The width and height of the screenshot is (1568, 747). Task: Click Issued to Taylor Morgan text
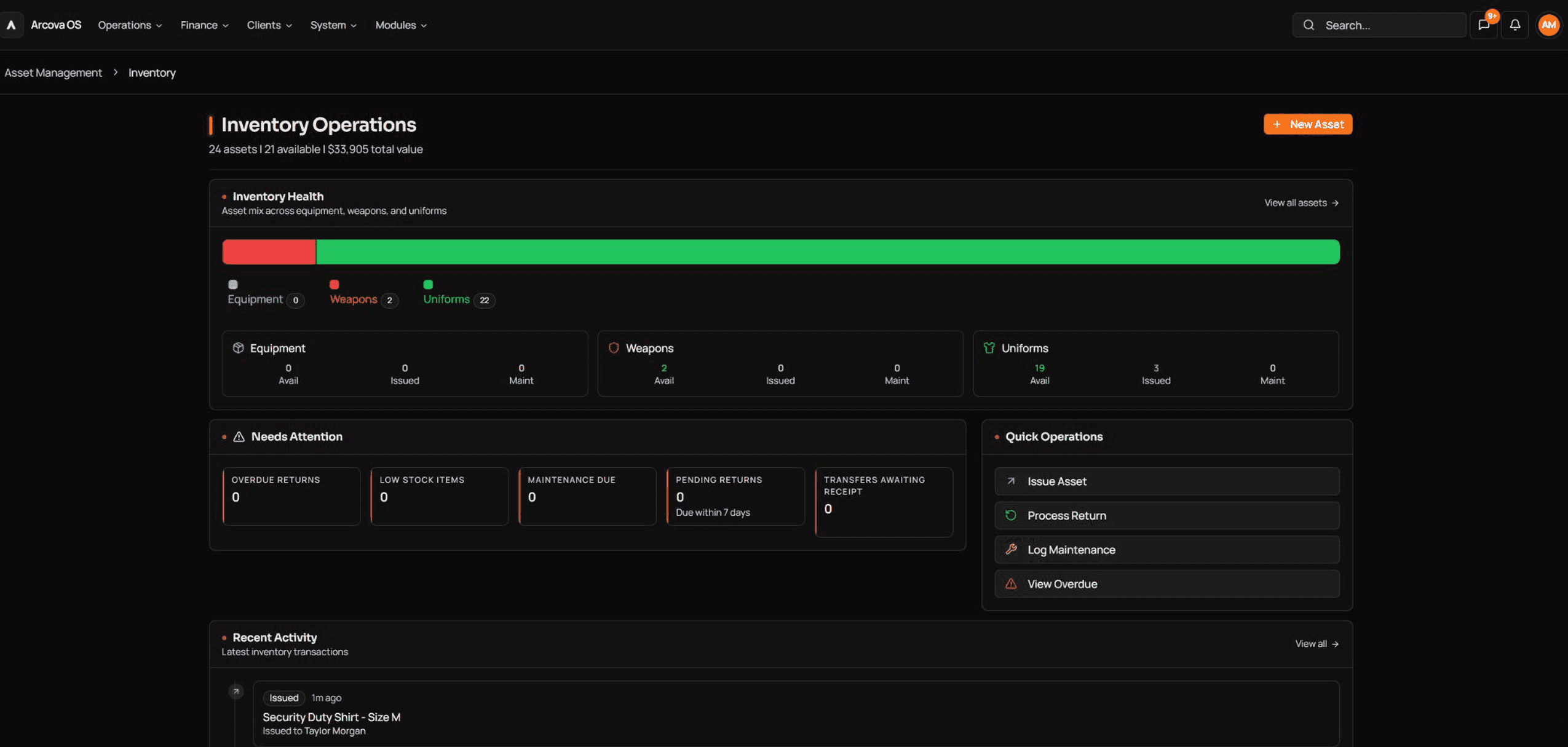[x=314, y=731]
